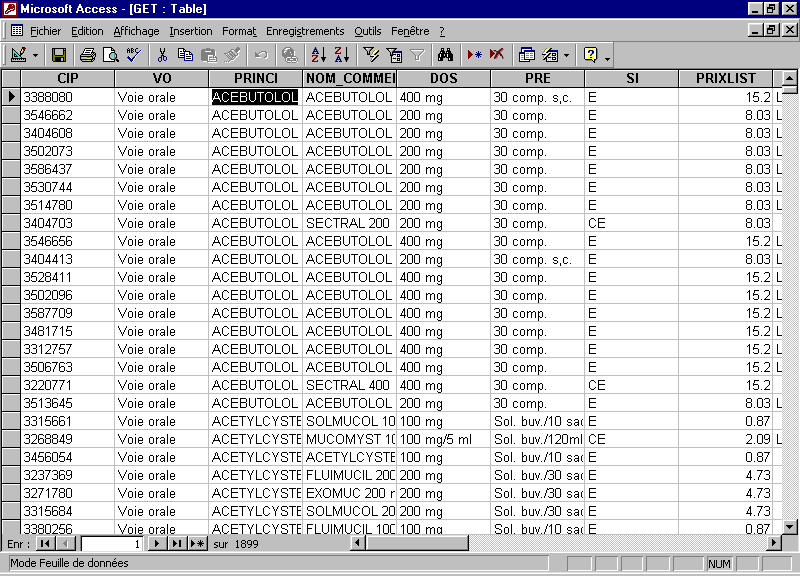Select the SI column header
800x576 pixels.
[632, 79]
